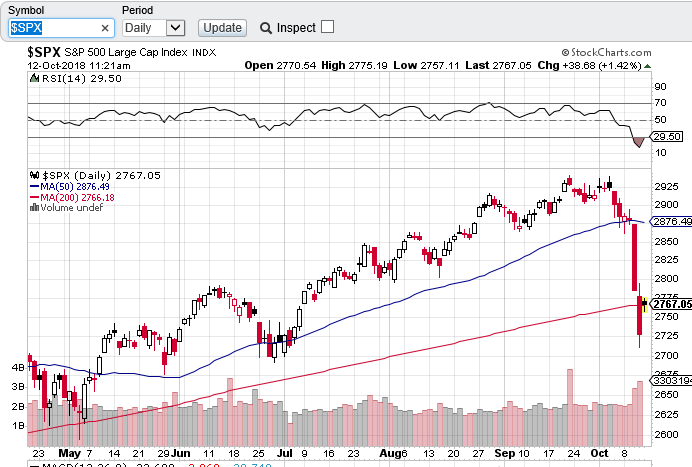This screenshot has height=467, width=692.
Task: Click the Jun label on the date axis
Action: [181, 453]
